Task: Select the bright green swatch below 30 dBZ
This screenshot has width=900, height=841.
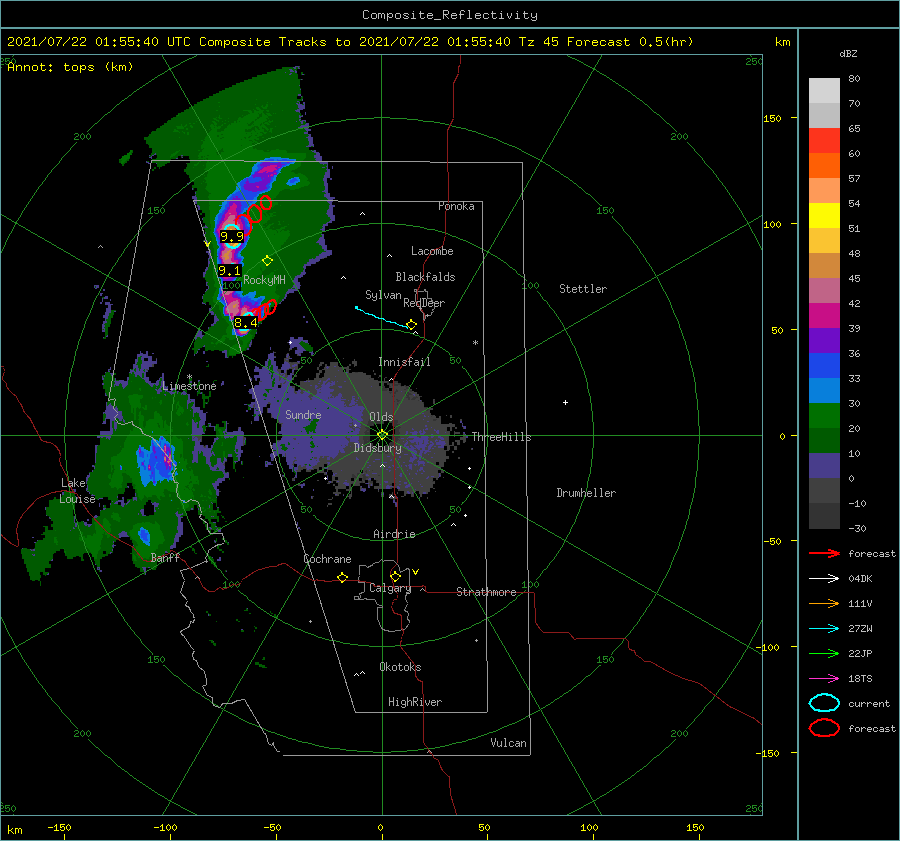Action: coord(824,416)
